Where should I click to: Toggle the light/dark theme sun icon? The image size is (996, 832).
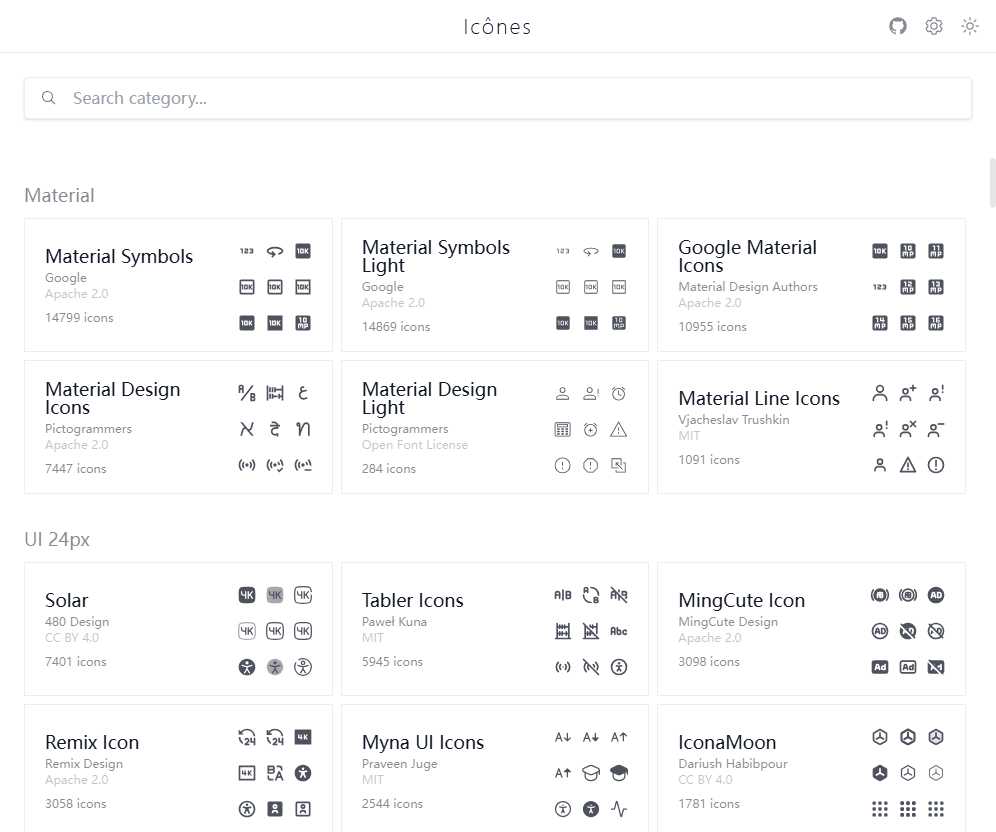(969, 26)
